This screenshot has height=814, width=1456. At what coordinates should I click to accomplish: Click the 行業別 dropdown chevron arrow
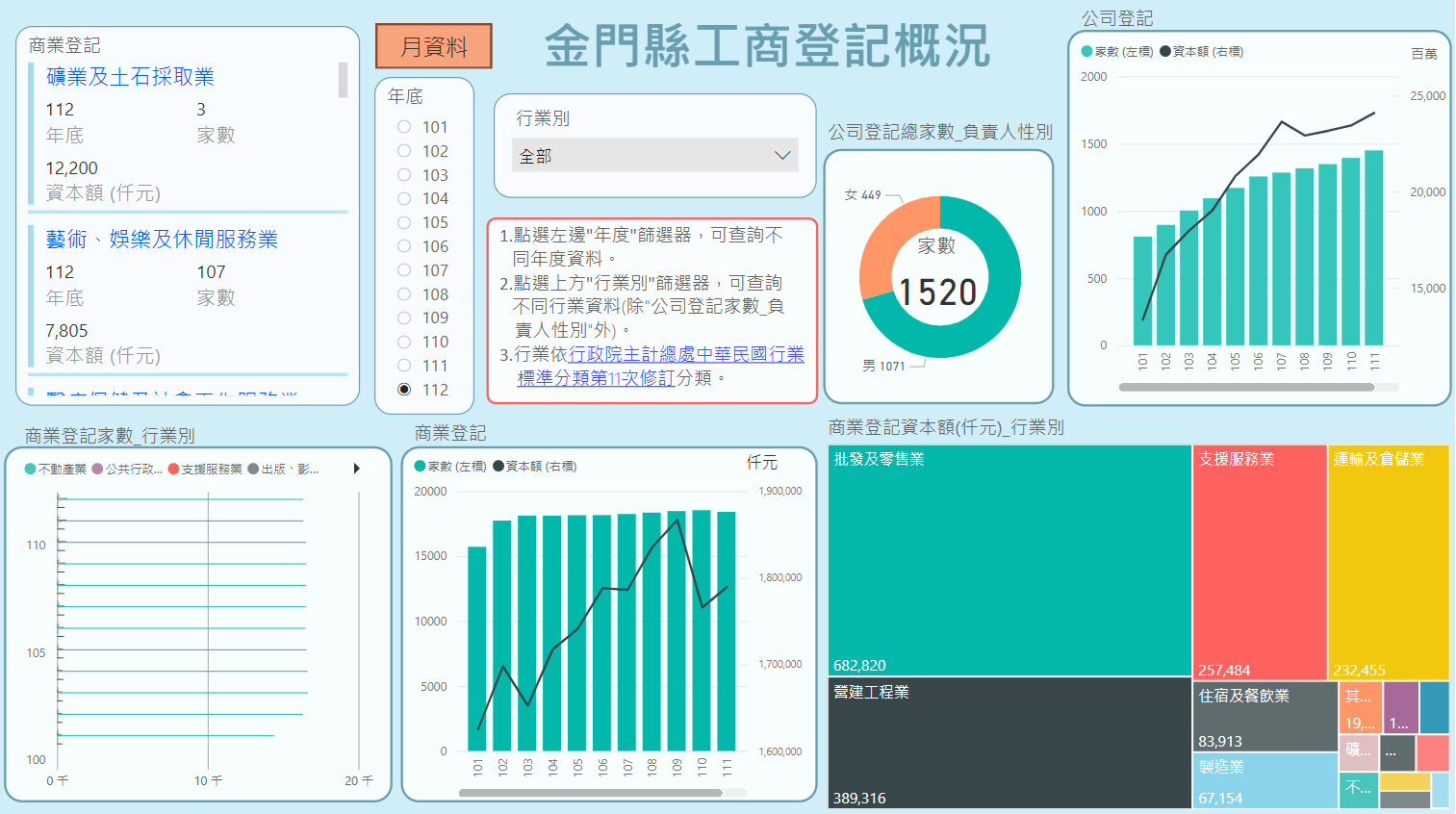[x=782, y=155]
